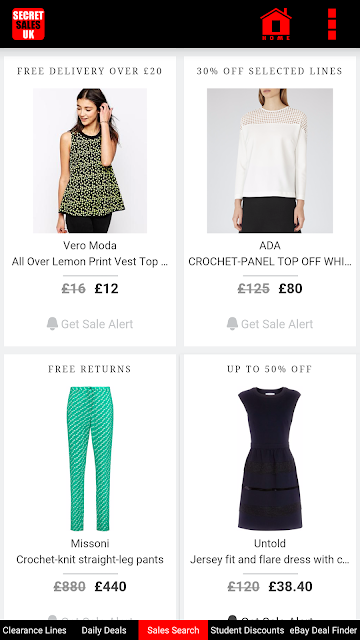The width and height of the screenshot is (360, 640).
Task: Get Sale Alert for ADA crochet-panel top
Action: (x=270, y=324)
